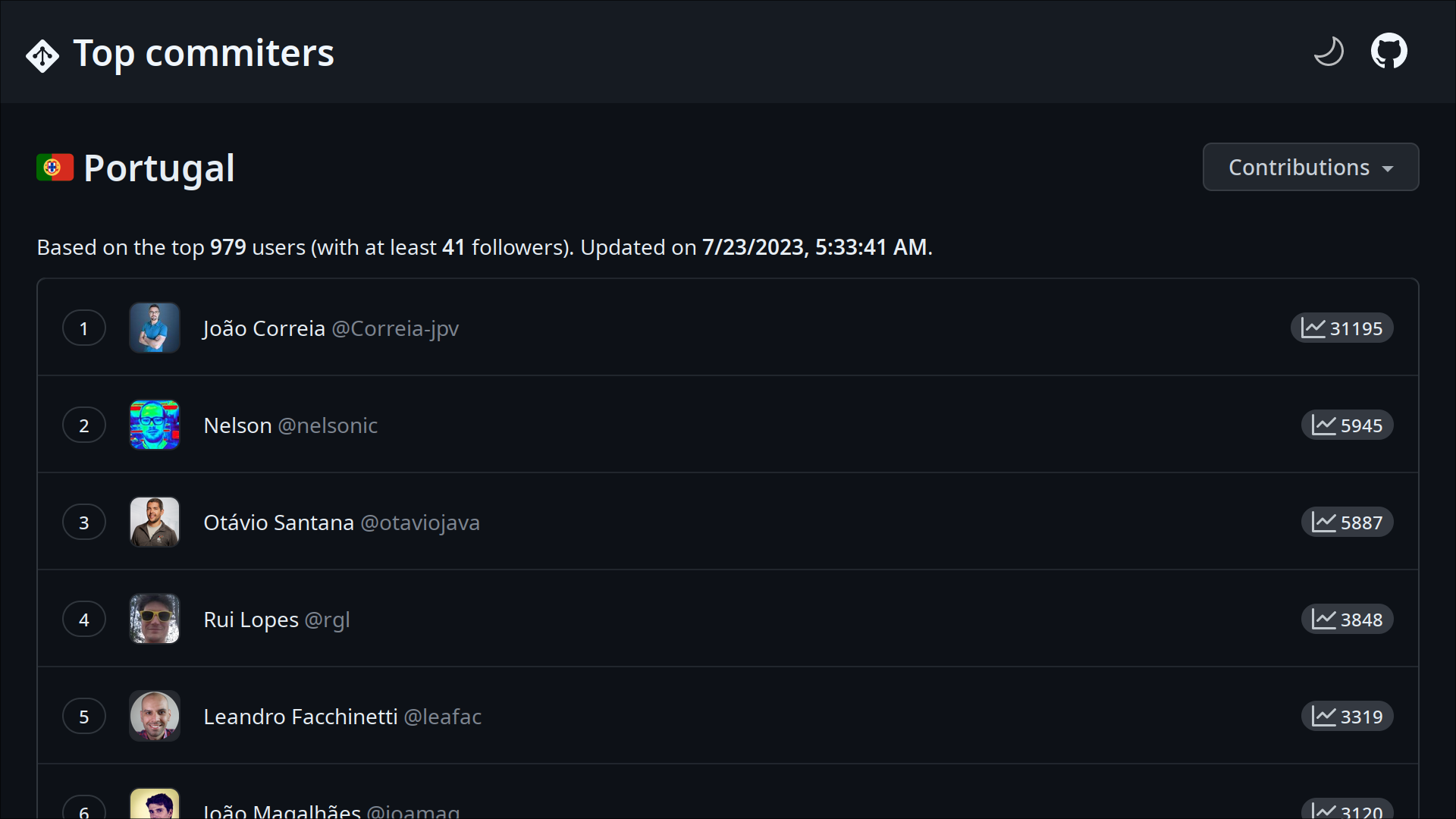The image size is (1456, 819).
Task: Click the Top commiters header title
Action: point(203,53)
